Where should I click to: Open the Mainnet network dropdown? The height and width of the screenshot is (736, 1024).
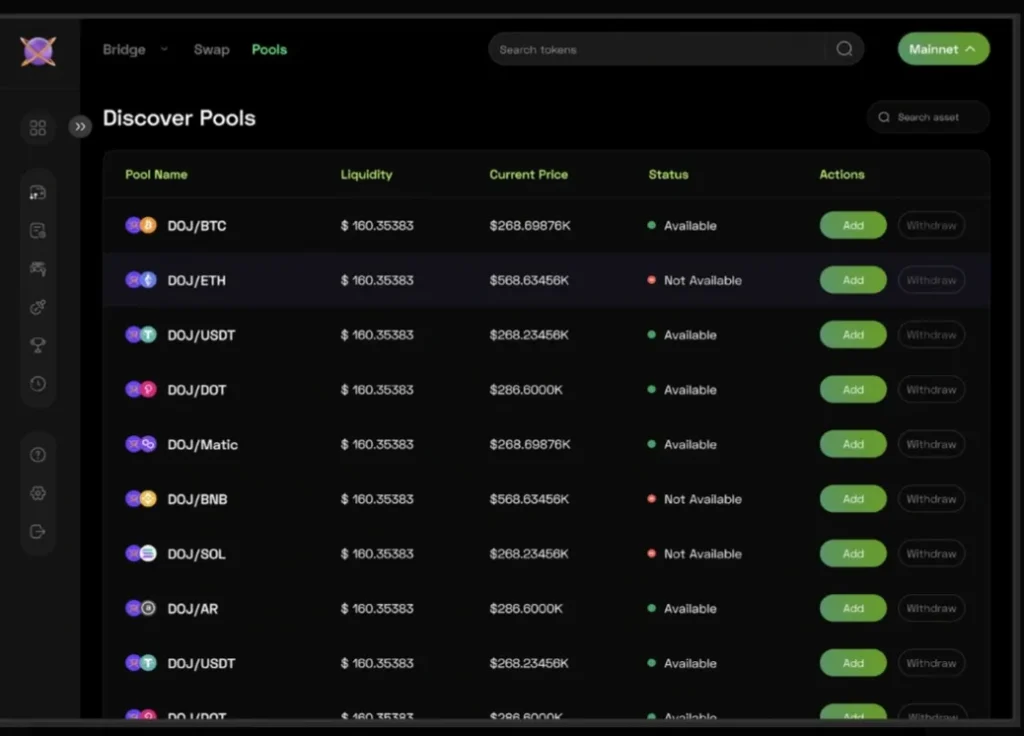(x=943, y=49)
